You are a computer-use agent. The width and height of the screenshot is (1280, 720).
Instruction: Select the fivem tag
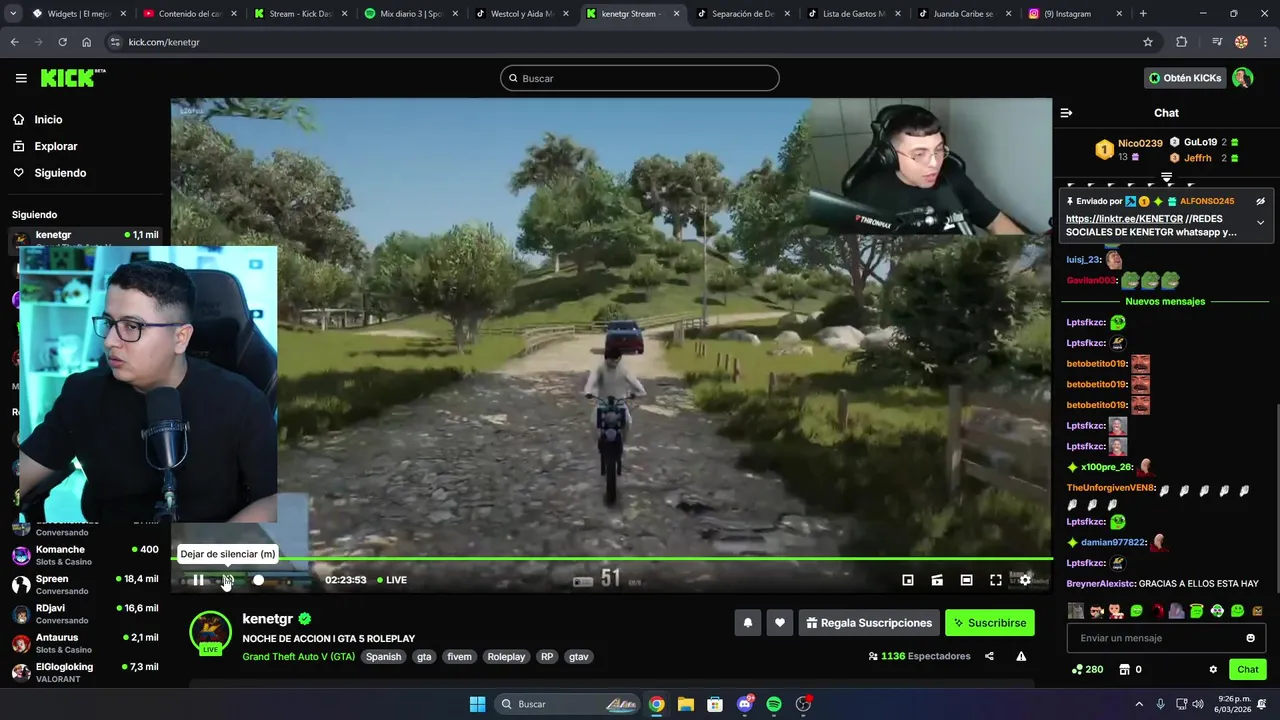pyautogui.click(x=459, y=657)
